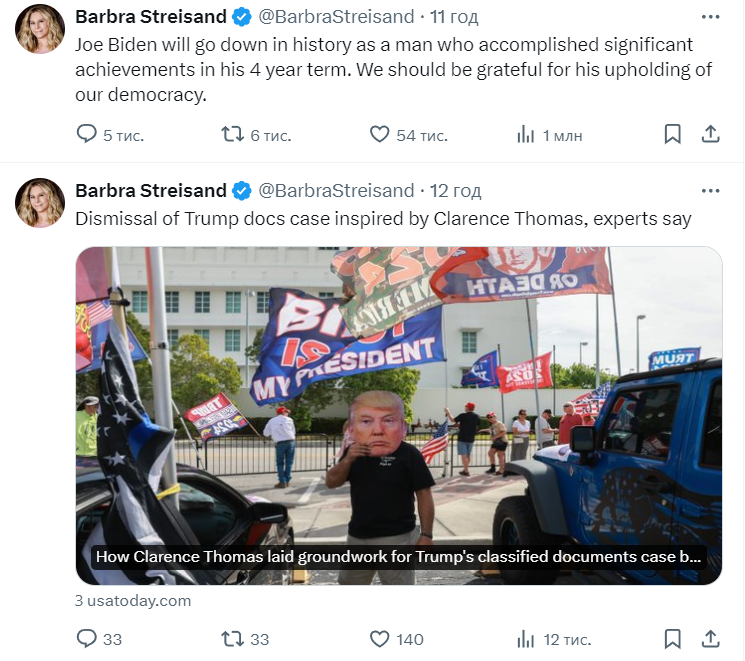Screen dimensions: 745x661
Task: Open Barbra Streisand avatar on second tweet
Action: pyautogui.click(x=40, y=203)
